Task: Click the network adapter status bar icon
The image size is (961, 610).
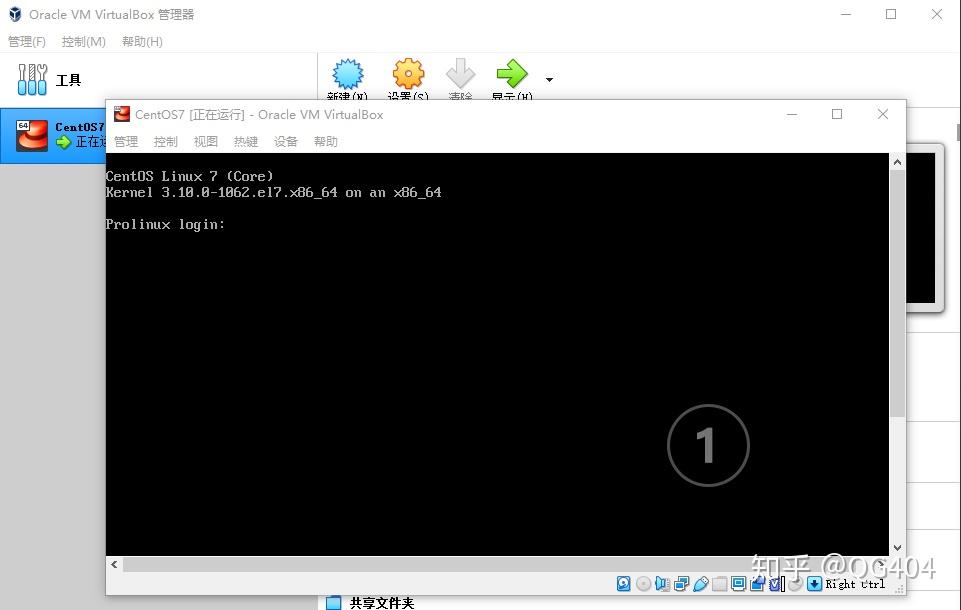Action: (681, 583)
